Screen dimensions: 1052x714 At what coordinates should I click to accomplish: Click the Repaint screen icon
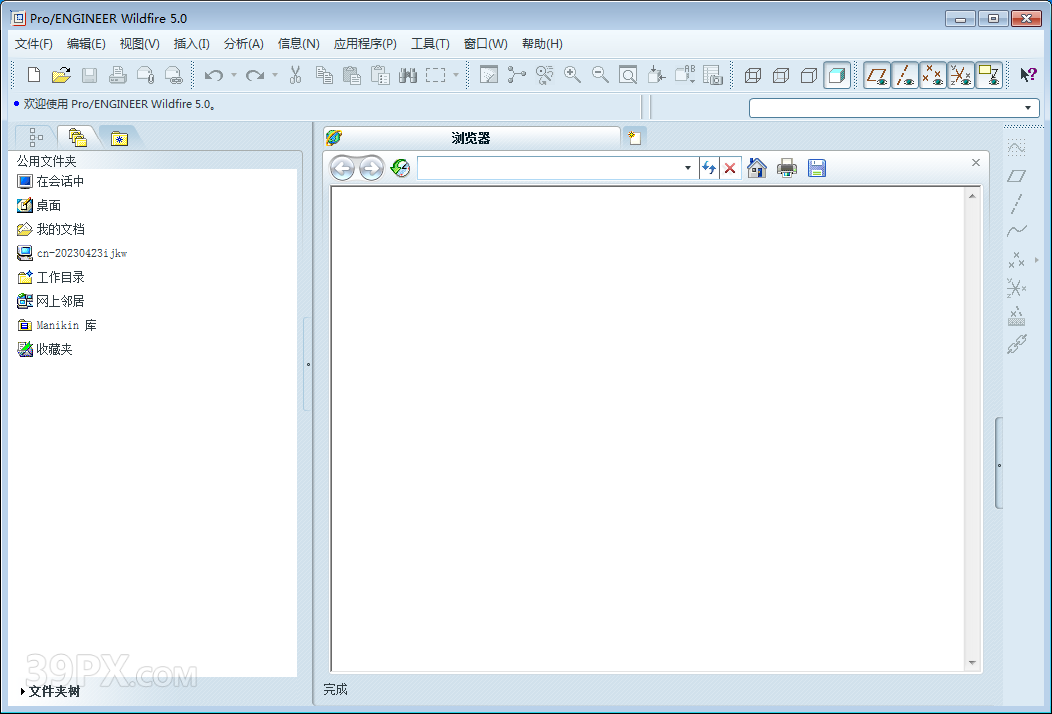pyautogui.click(x=488, y=74)
